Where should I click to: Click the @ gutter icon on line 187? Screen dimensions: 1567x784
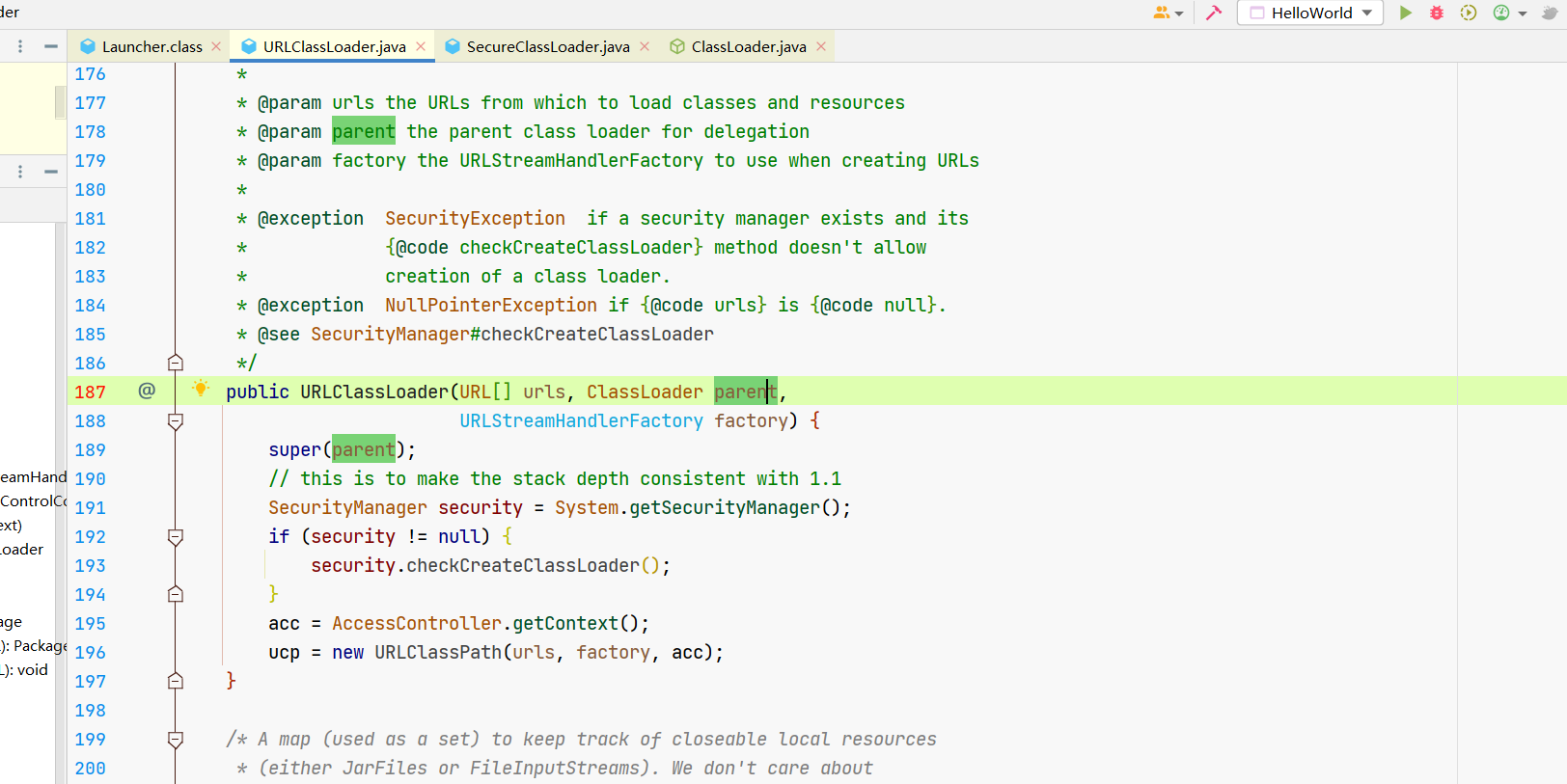click(147, 391)
